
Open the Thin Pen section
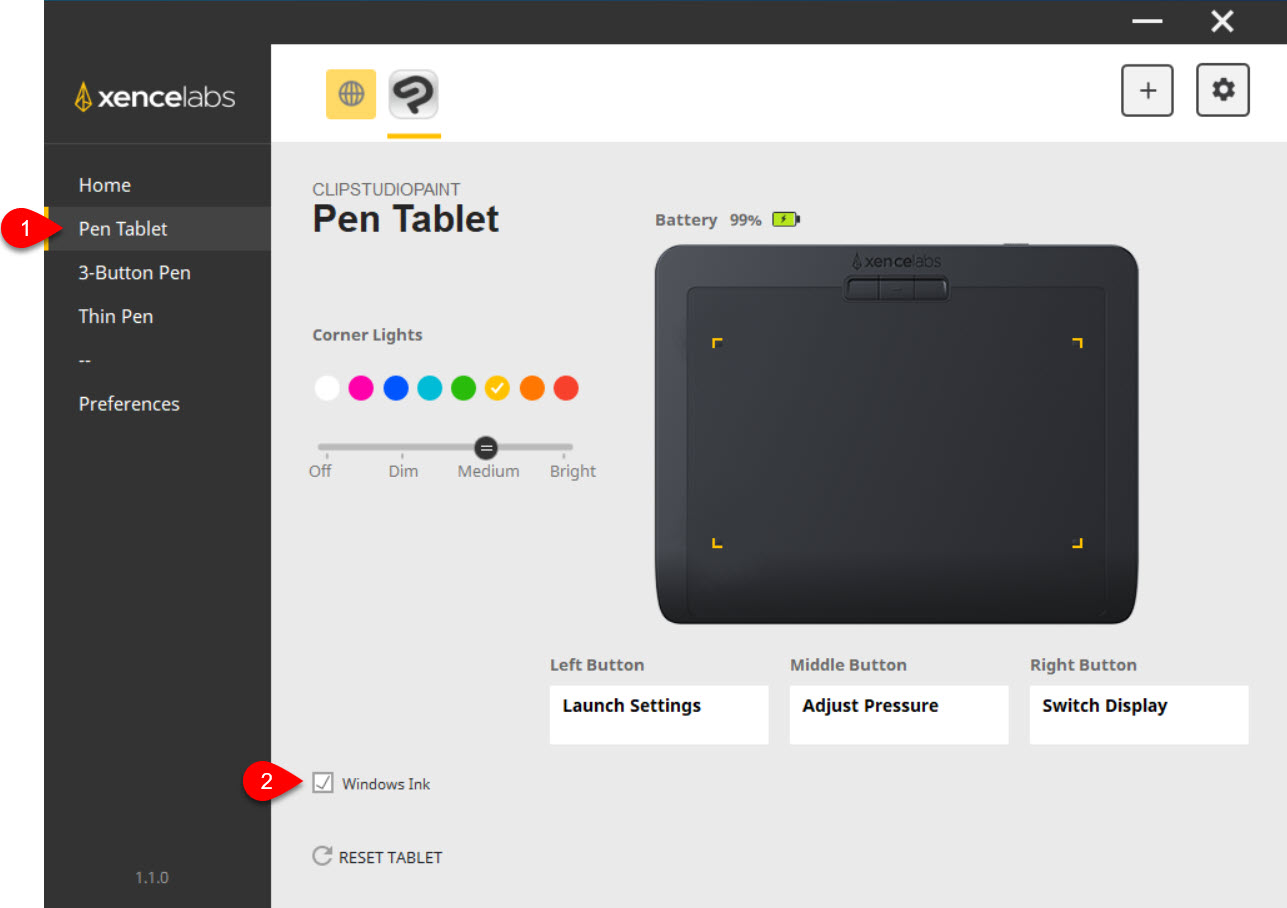tap(116, 316)
